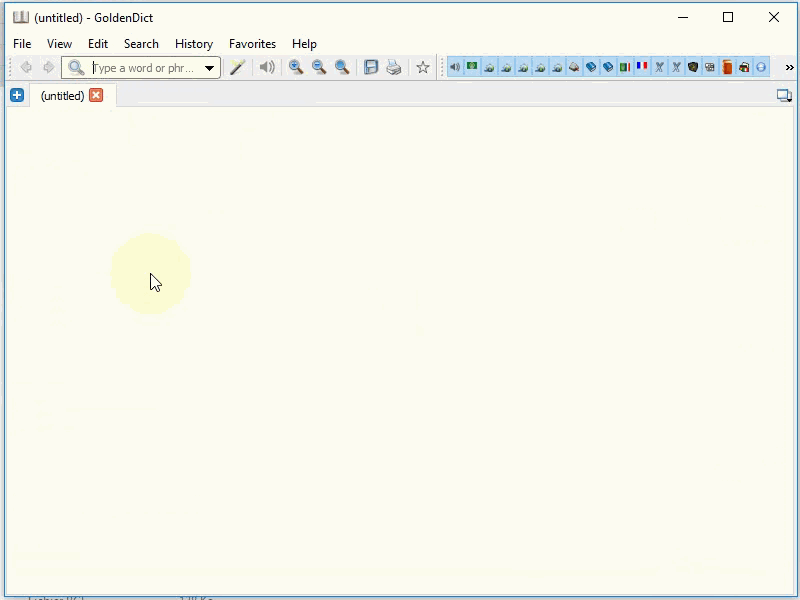800x600 pixels.
Task: Print the article with the printer icon
Action: [x=393, y=67]
